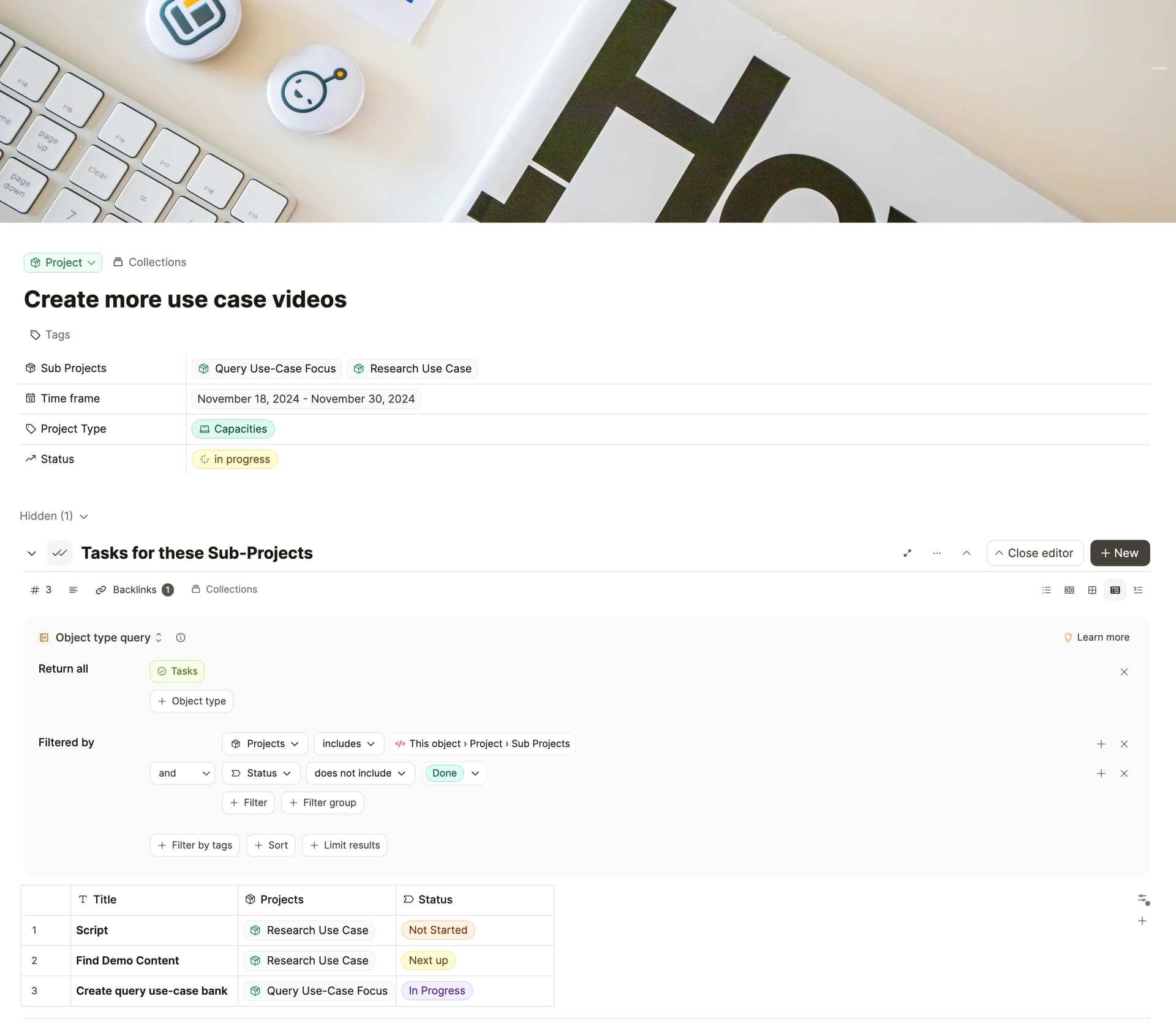Expand the Hidden (1) section
1176x1034 pixels.
pyautogui.click(x=53, y=516)
